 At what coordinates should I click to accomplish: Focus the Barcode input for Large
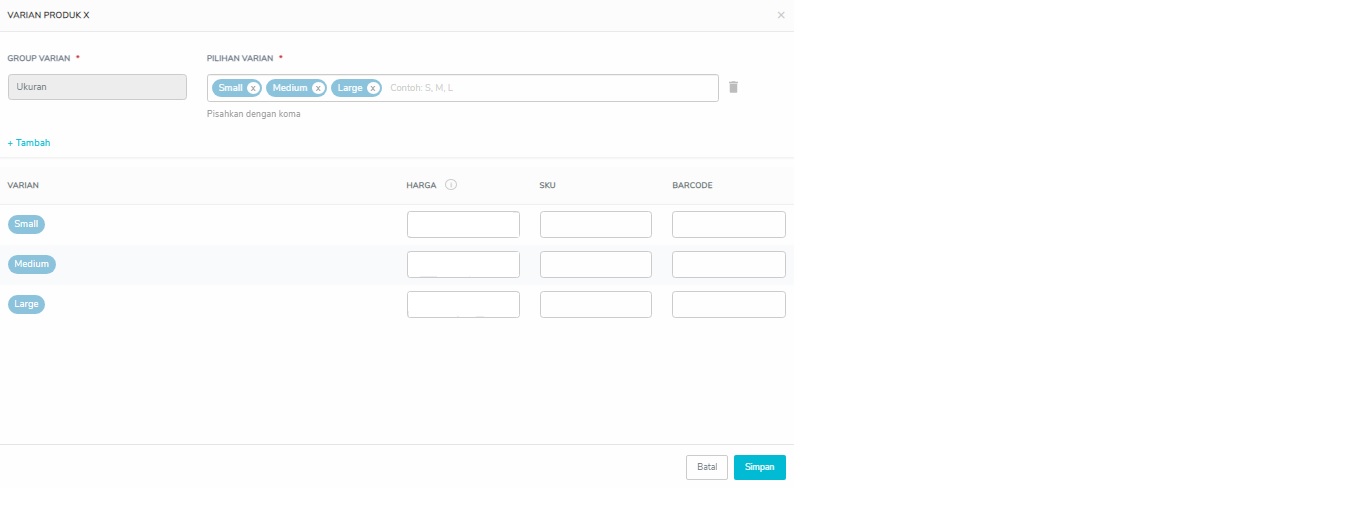728,304
